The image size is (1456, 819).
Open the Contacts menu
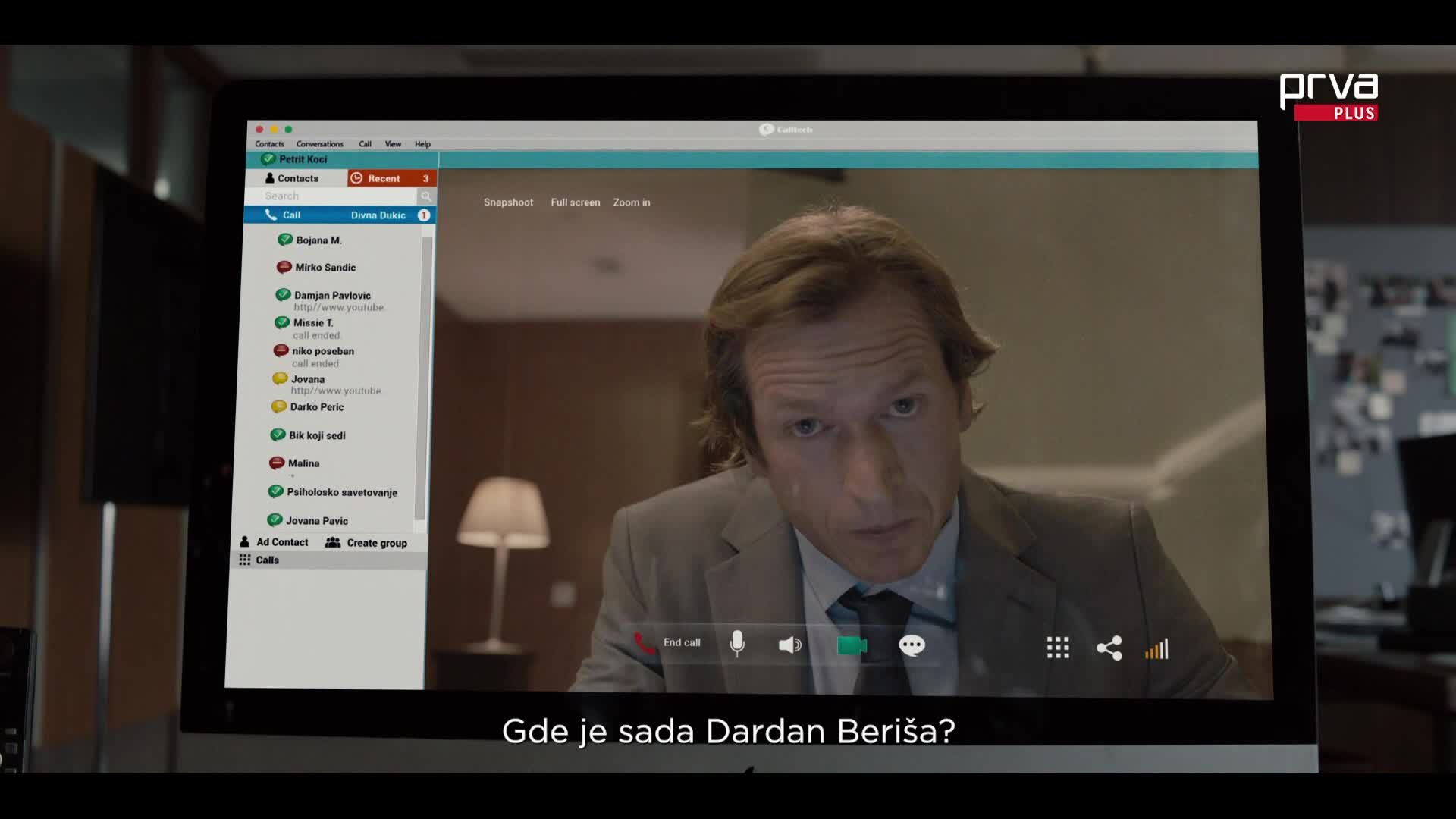tap(269, 144)
